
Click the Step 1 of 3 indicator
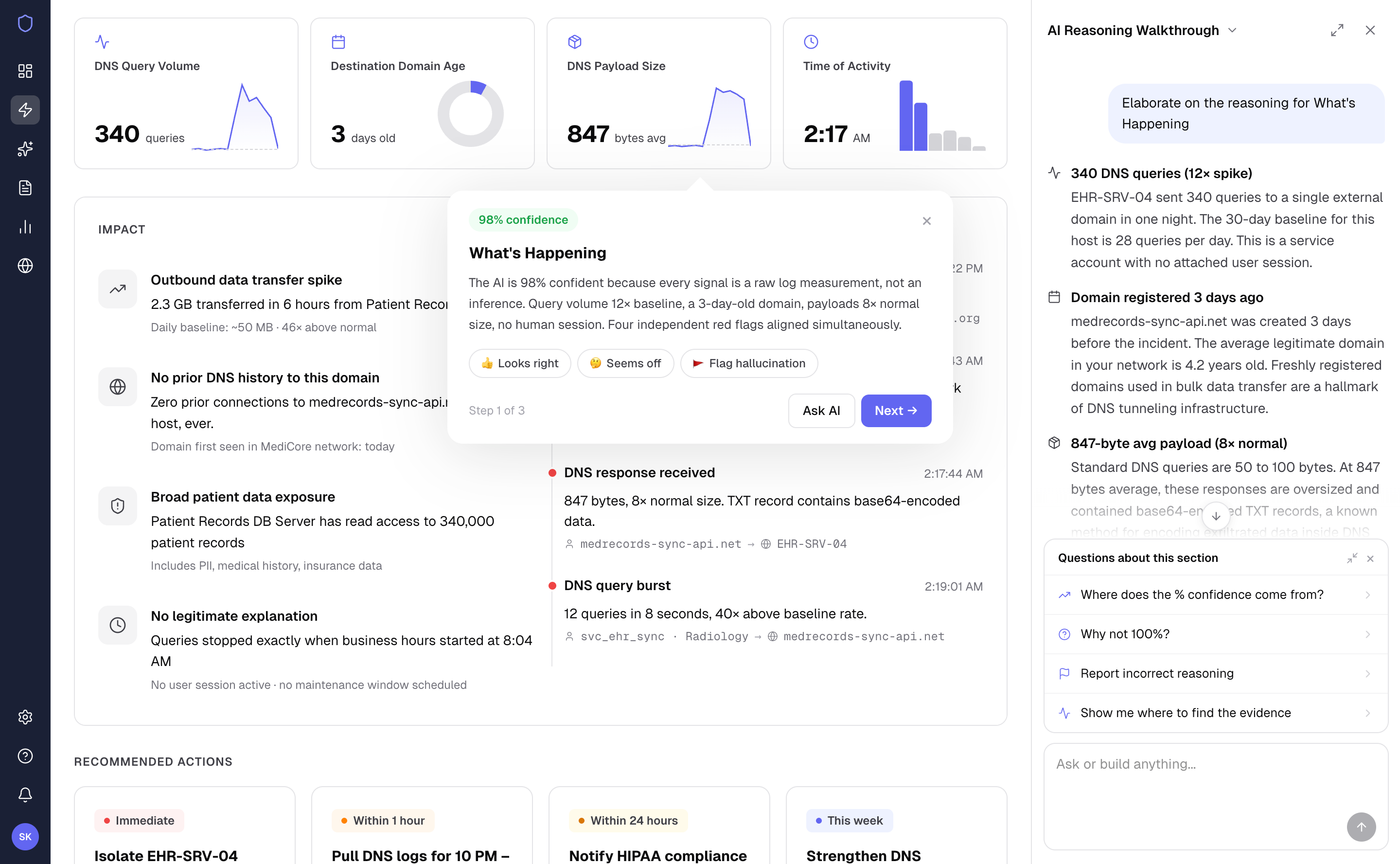click(497, 411)
